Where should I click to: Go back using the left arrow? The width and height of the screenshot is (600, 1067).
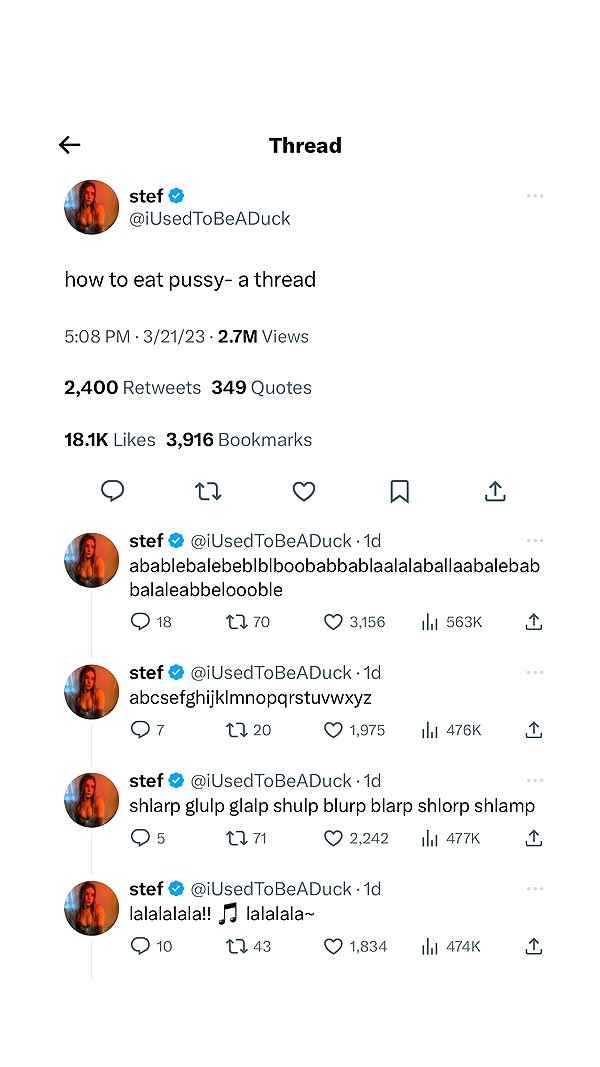click(69, 145)
